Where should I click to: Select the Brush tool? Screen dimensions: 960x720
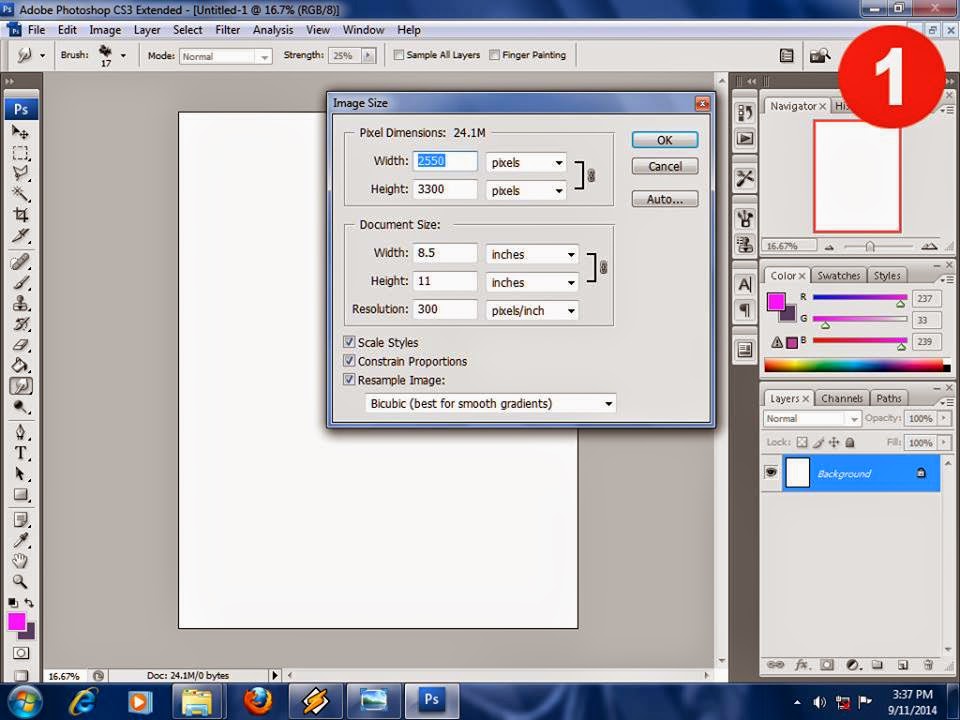[x=20, y=283]
